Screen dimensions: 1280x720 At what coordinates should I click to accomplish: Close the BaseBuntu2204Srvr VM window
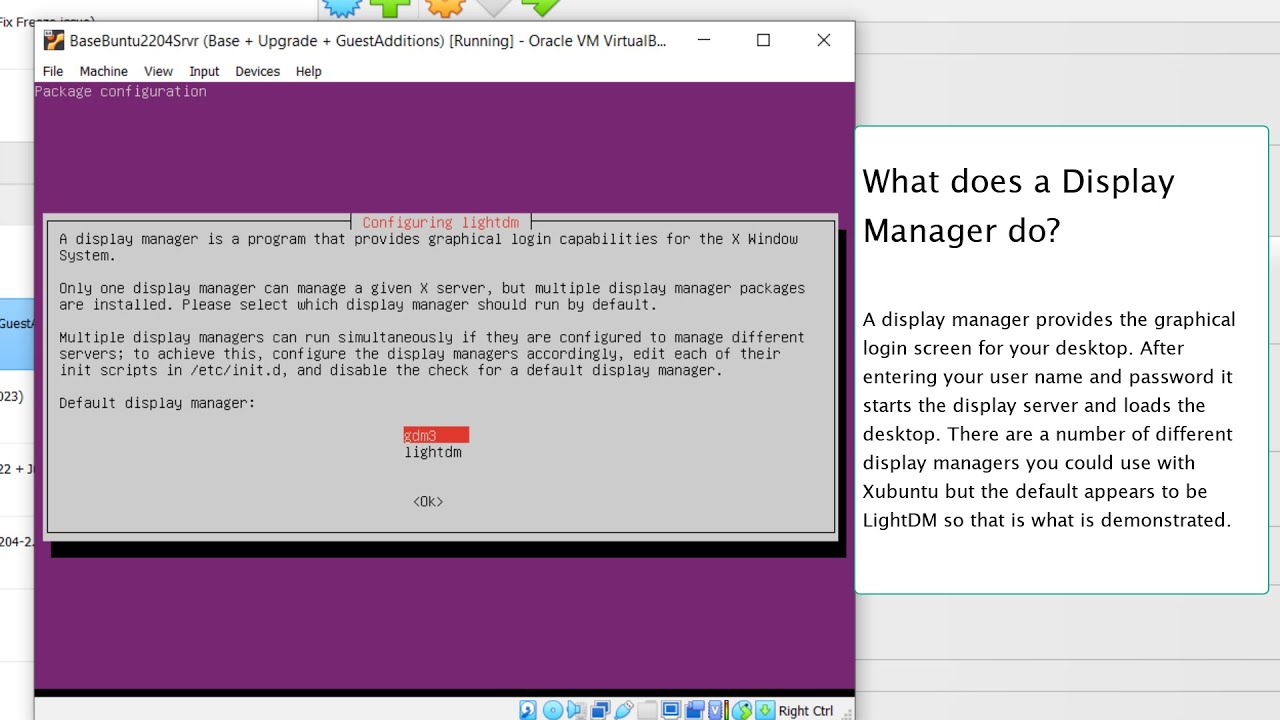(x=824, y=40)
